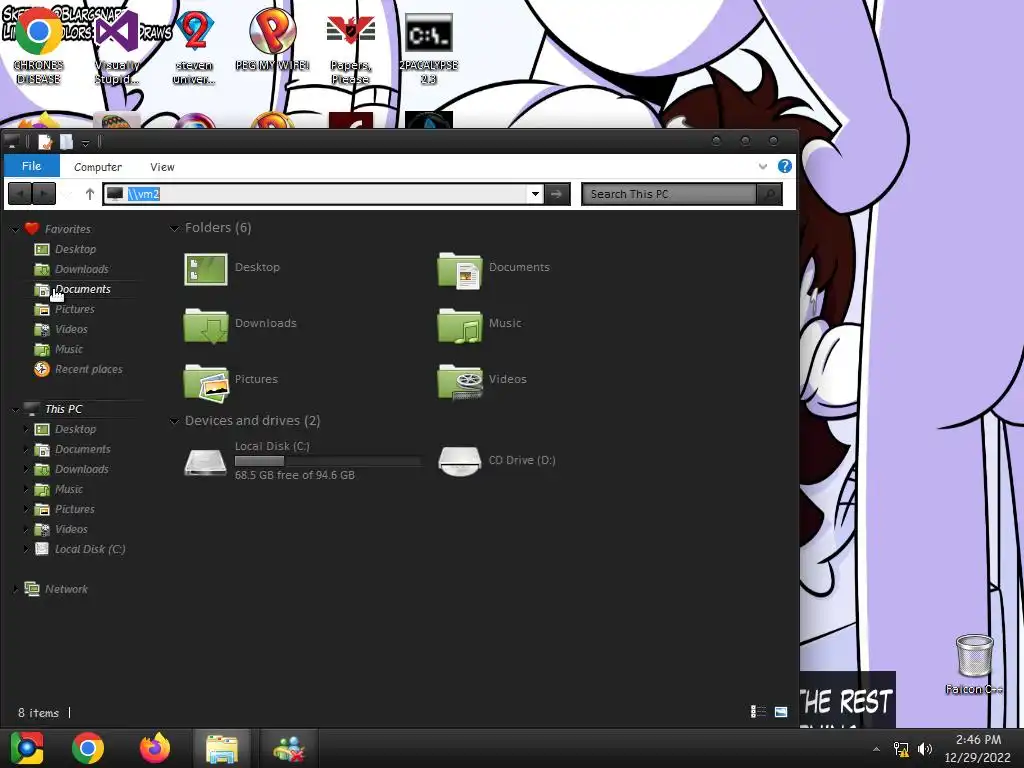Select Network in navigation pane

(66, 589)
